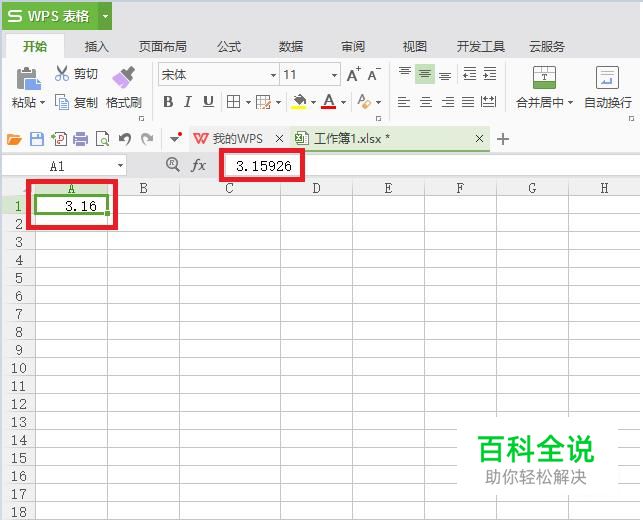Apply cell borders icon
Screen dimensions: 643x520
click(233, 102)
